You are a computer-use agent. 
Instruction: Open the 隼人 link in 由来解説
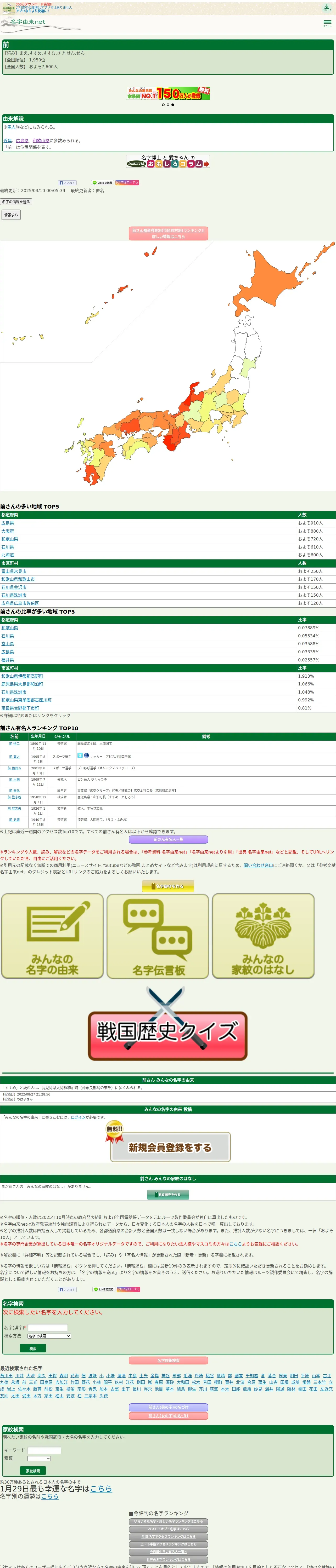(x=11, y=127)
